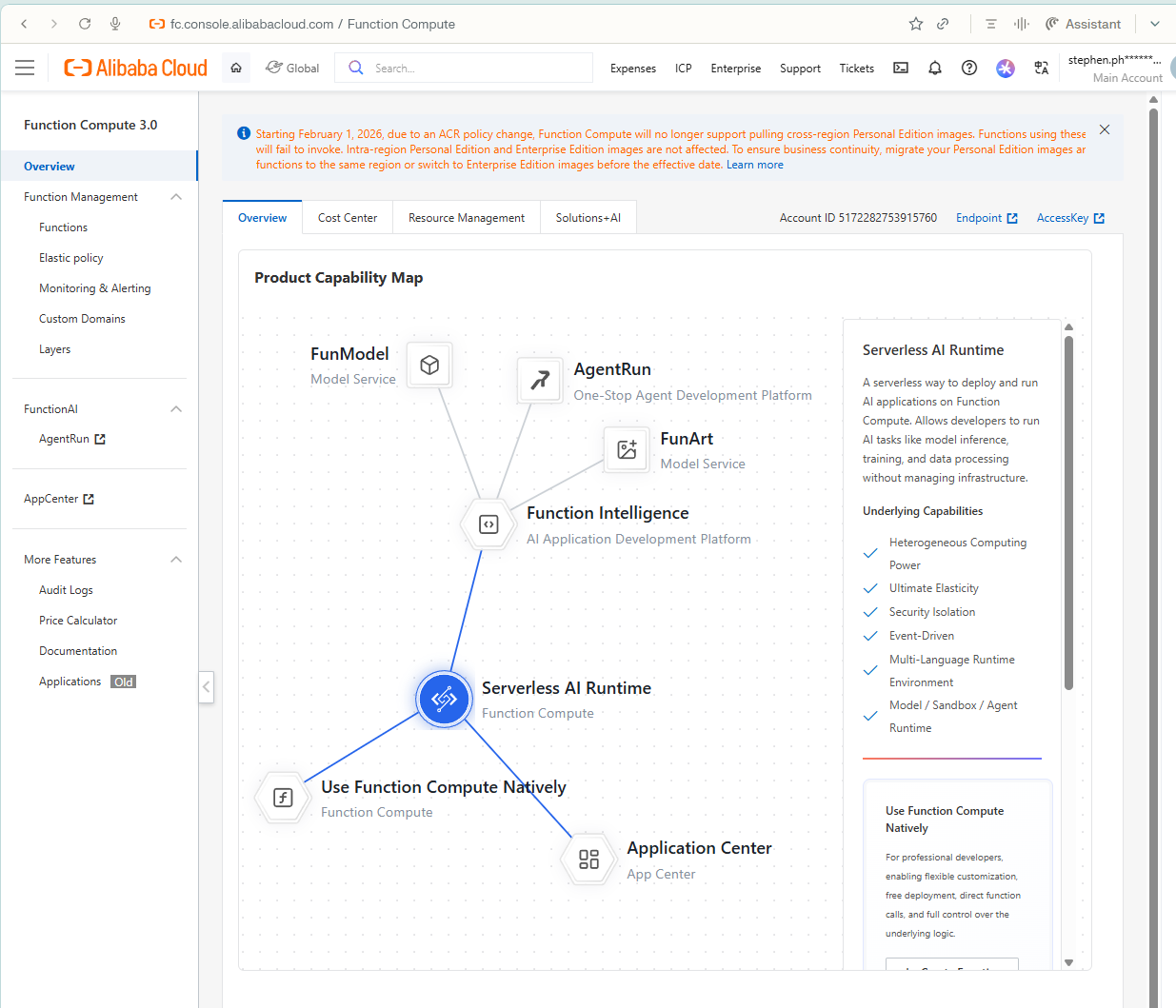Image resolution: width=1176 pixels, height=1008 pixels.
Task: Switch to the Cost Center tab
Action: coord(348,218)
